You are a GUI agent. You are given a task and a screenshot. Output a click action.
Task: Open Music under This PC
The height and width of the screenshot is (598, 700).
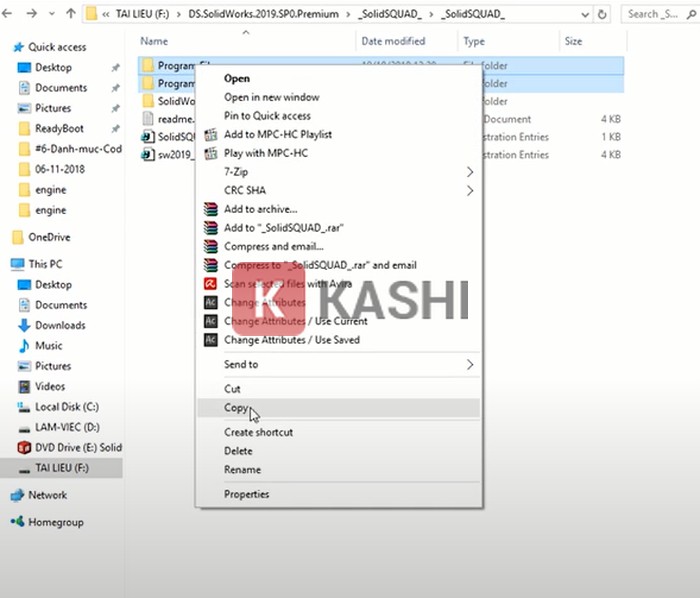[49, 346]
